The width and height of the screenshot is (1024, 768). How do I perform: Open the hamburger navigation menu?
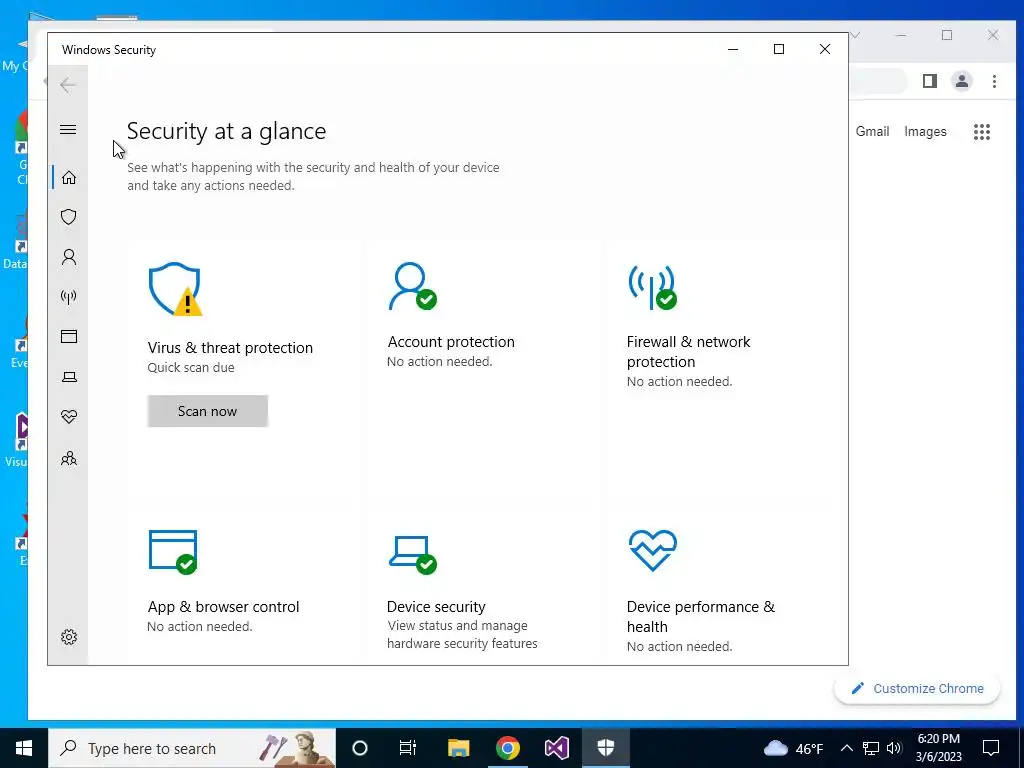(68, 129)
